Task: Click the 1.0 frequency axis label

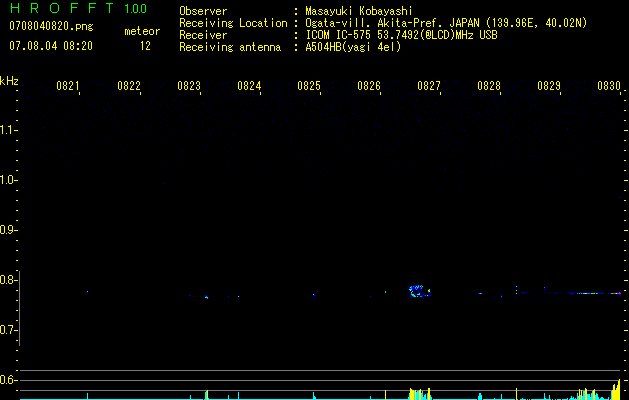Action: tap(8, 180)
